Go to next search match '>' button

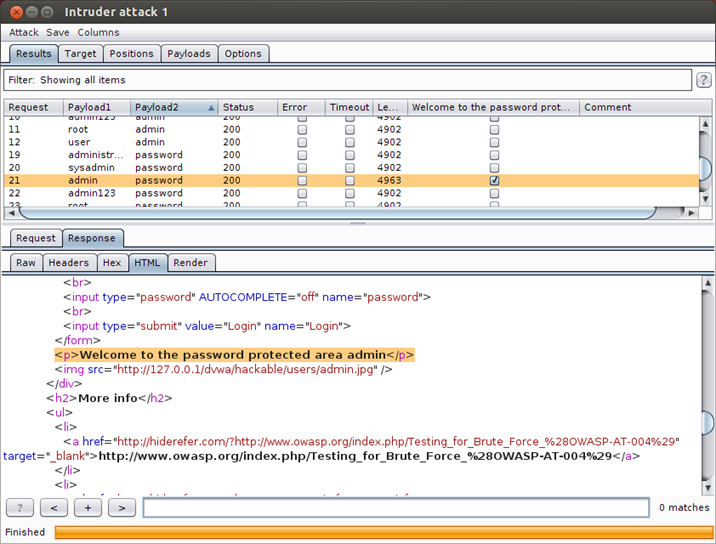(x=121, y=508)
